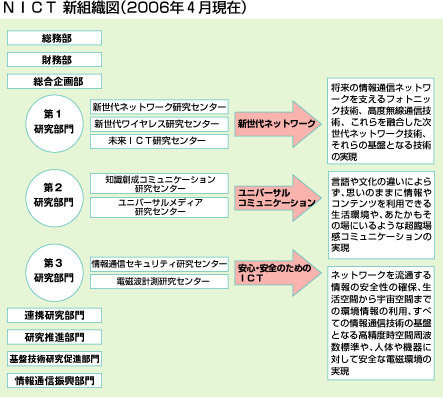Screen dimensions: 443x401
Task: Click the 研究推進部門 box
Action: pyautogui.click(x=54, y=337)
